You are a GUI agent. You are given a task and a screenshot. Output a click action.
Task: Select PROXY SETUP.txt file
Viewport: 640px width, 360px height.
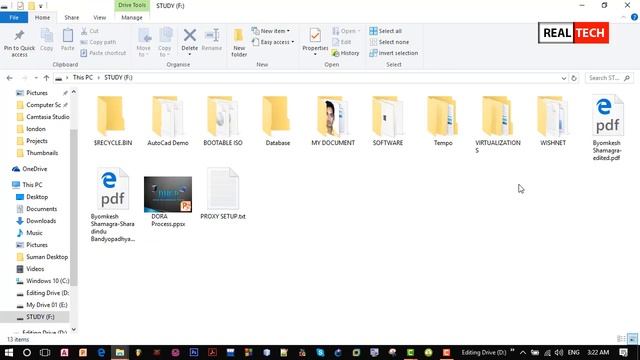click(223, 194)
